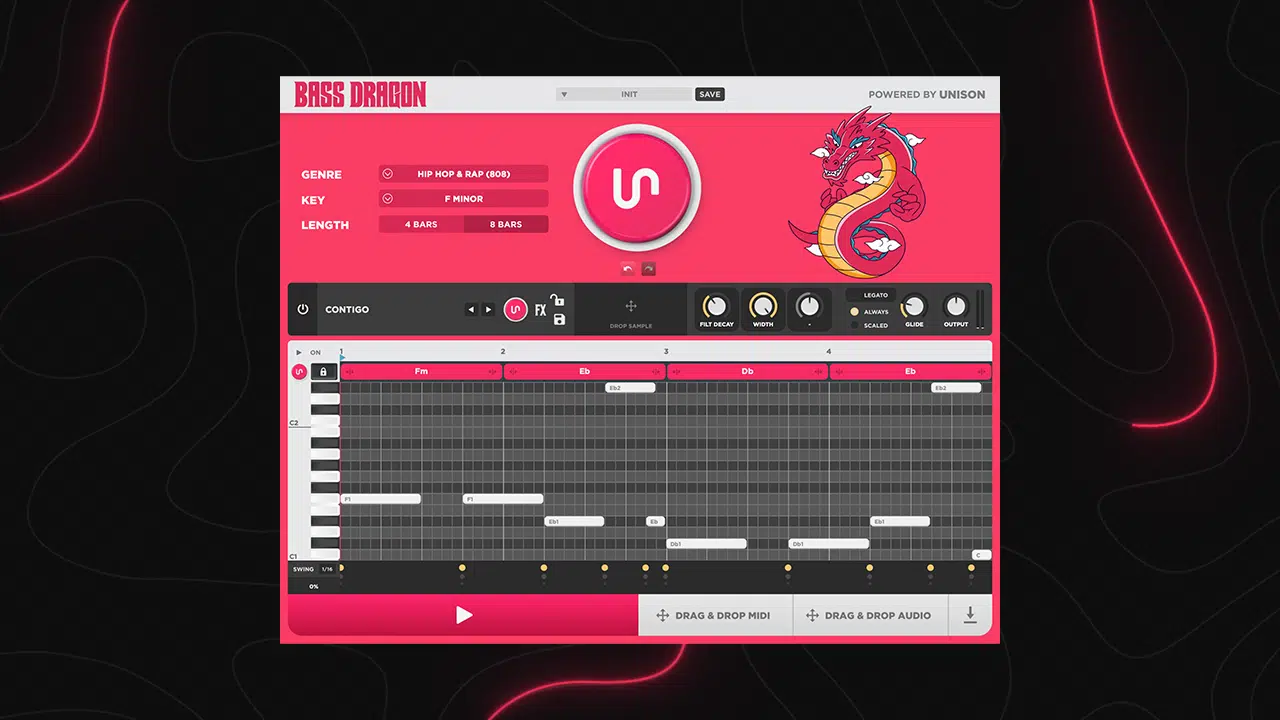This screenshot has width=1280, height=720.
Task: Click the output level meter
Action: [980, 310]
